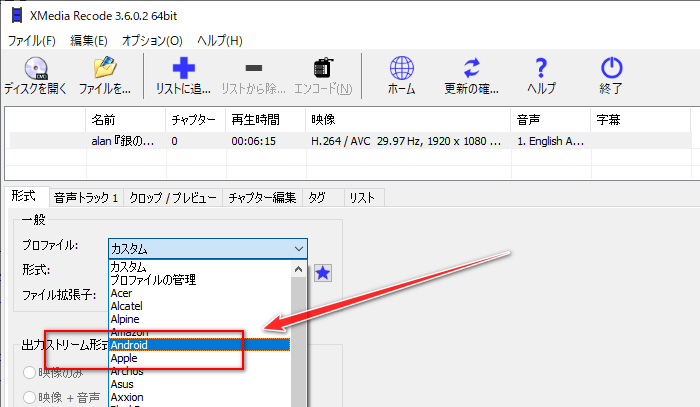This screenshot has width=700, height=407.
Task: Click the profile list scroll-up arrow
Action: point(299,269)
